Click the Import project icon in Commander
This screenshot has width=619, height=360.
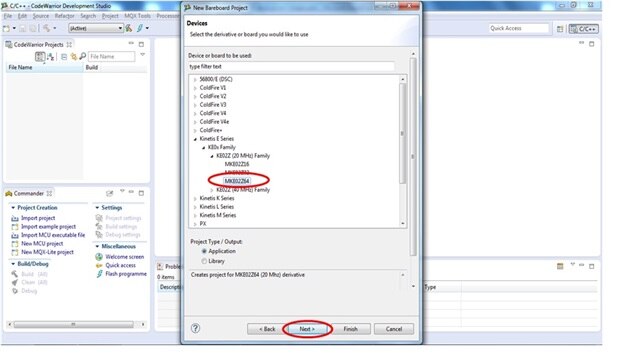(x=15, y=218)
